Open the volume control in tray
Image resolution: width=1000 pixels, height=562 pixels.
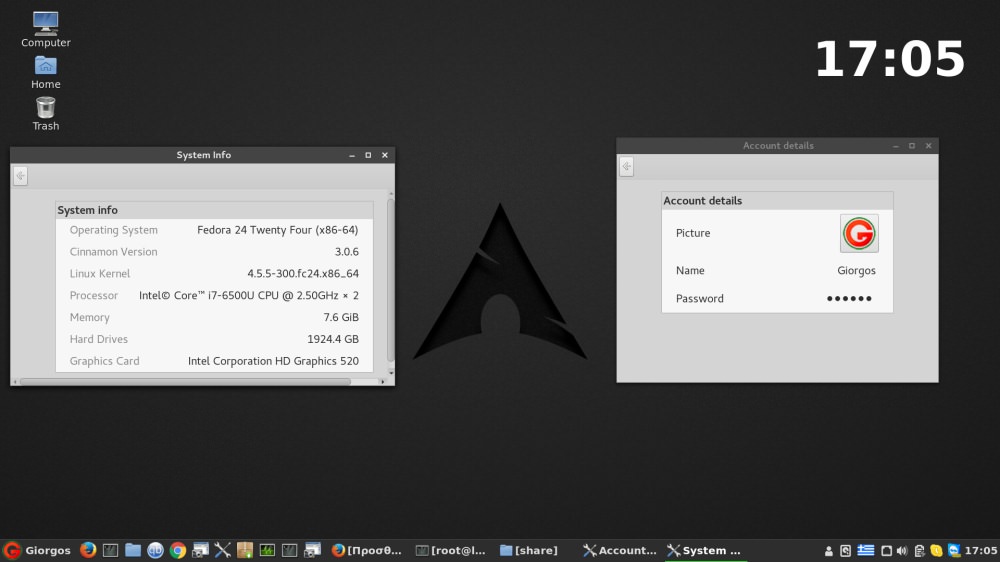pos(902,550)
